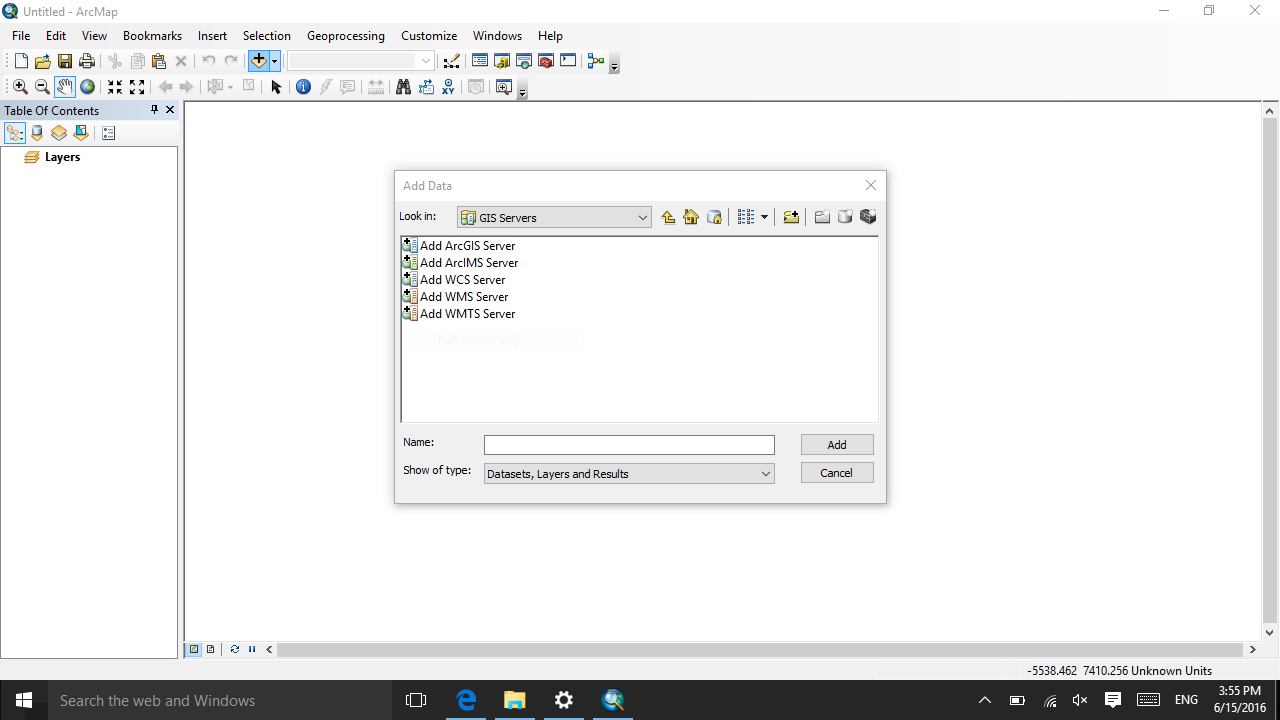Click Go To Home Folder house icon
The width and height of the screenshot is (1280, 720).
691,217
